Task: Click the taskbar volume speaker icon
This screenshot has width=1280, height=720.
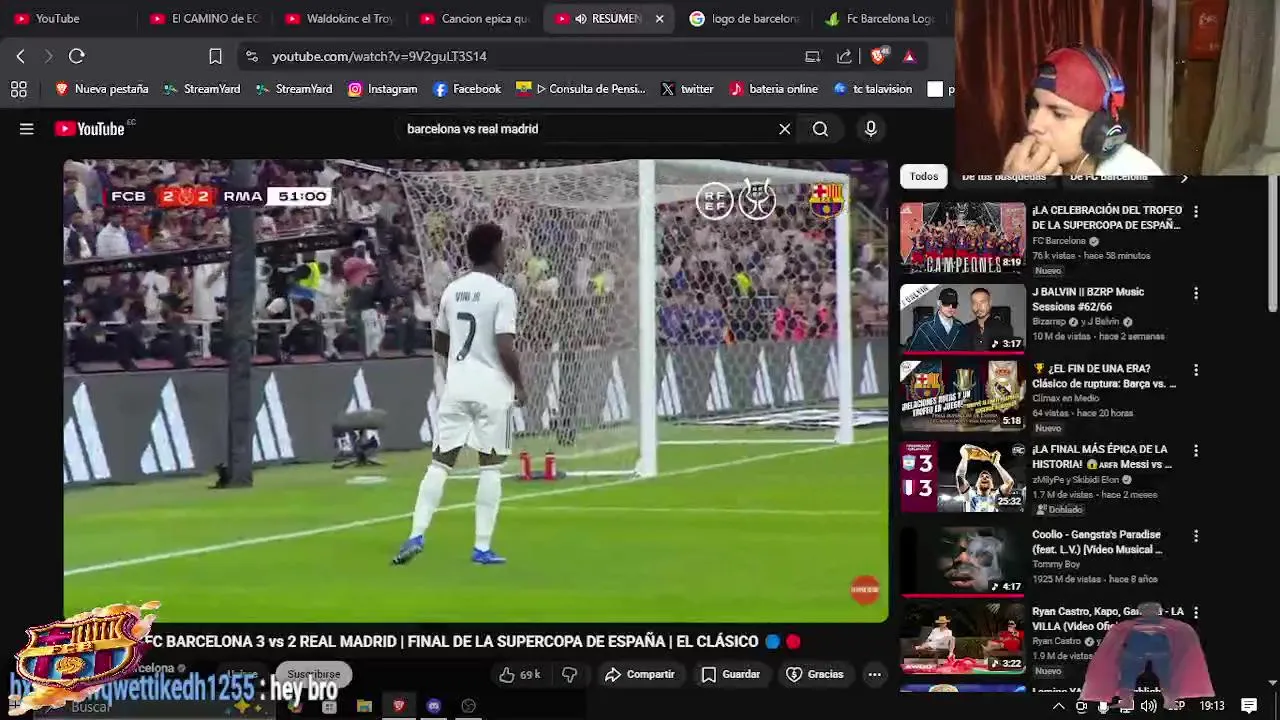Action: point(1148,706)
